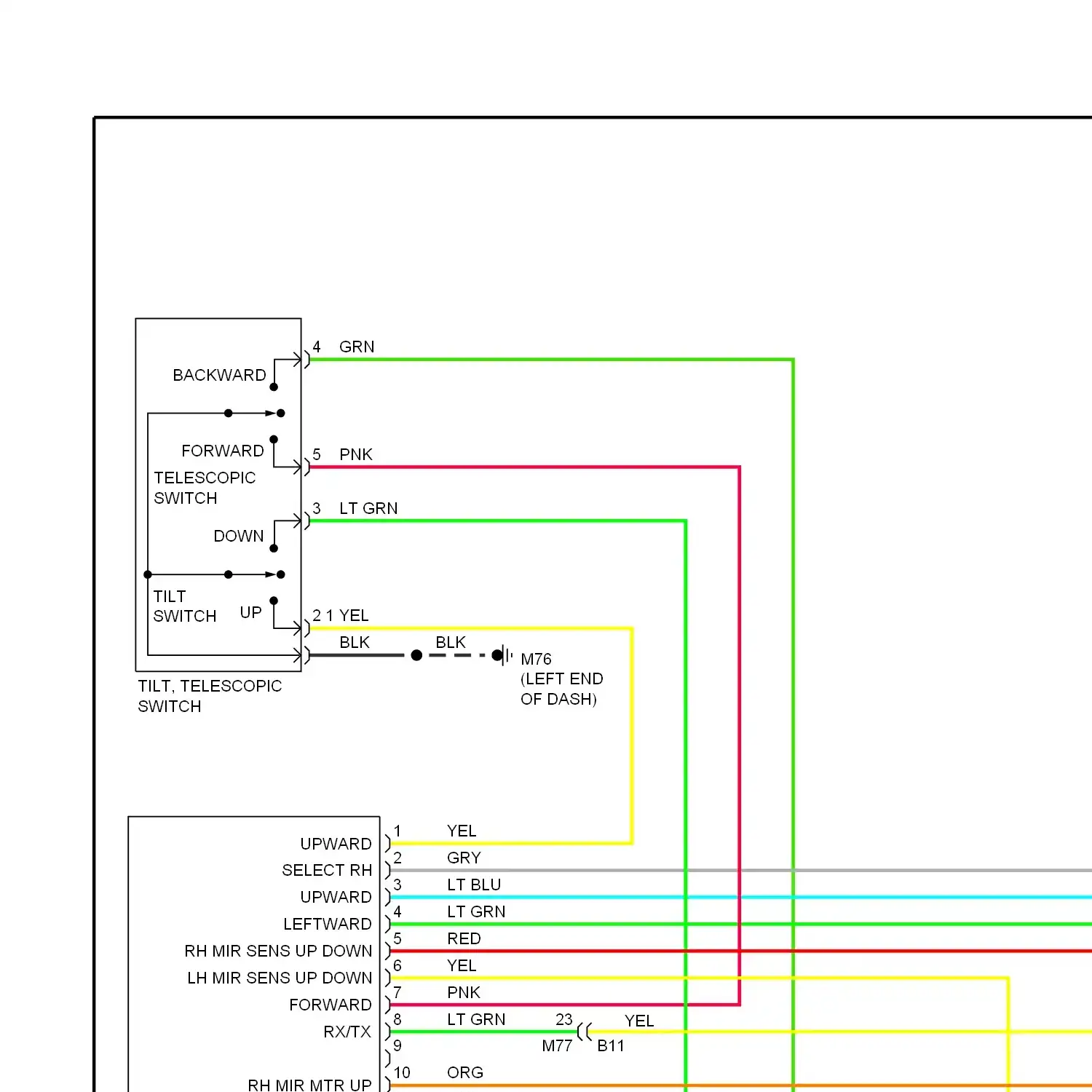Click the LT BLU wire label
1092x1092 pixels.
[x=474, y=885]
